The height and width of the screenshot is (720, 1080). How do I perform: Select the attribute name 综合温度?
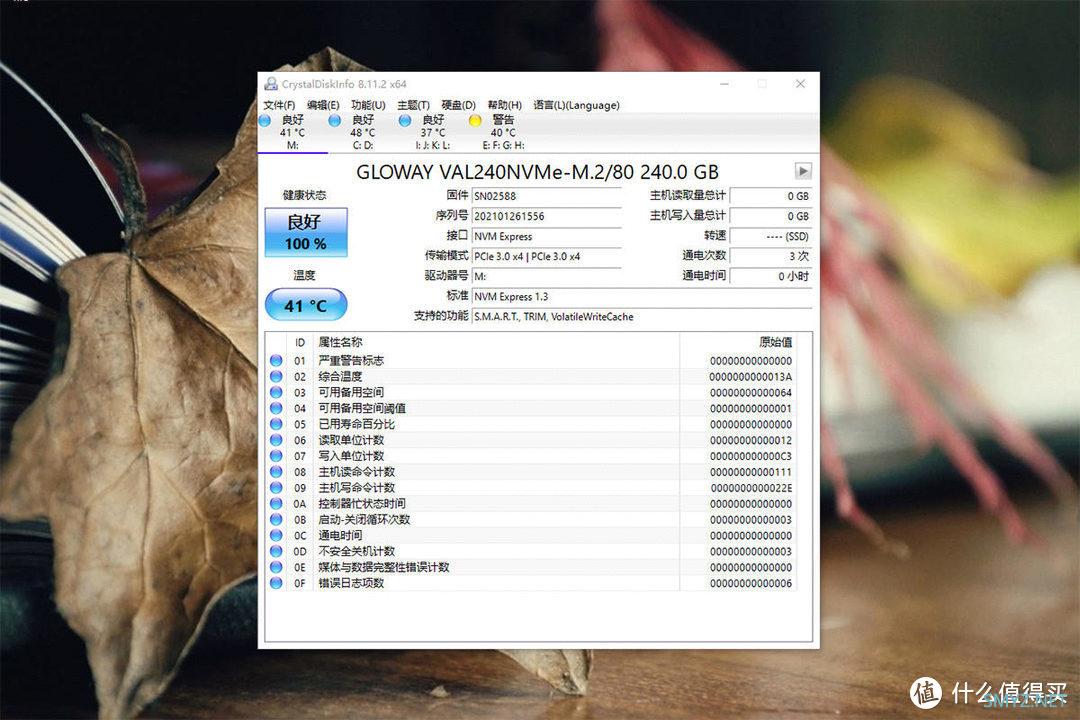click(x=340, y=376)
